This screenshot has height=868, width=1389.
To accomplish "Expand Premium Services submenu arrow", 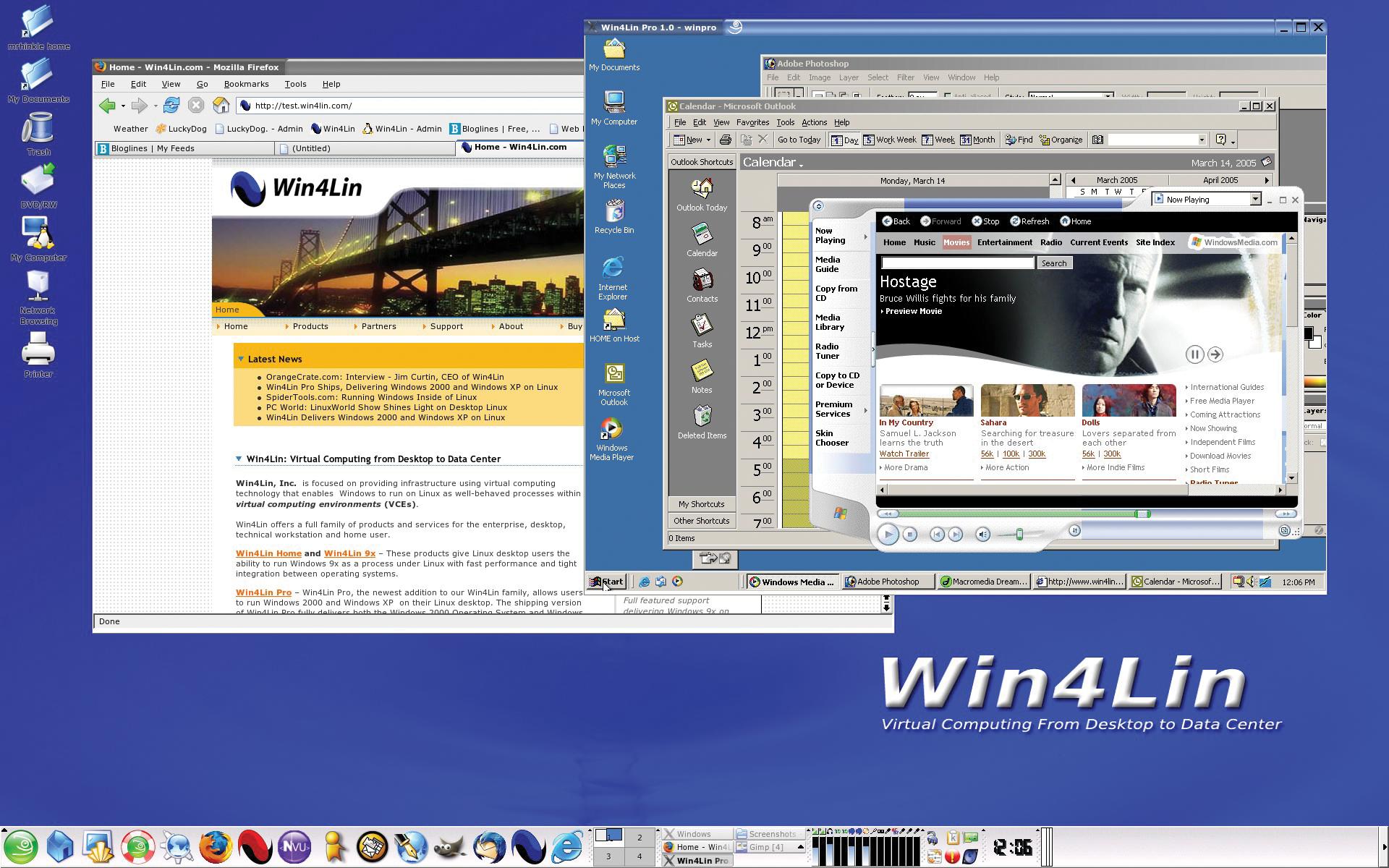I will pyautogui.click(x=865, y=410).
